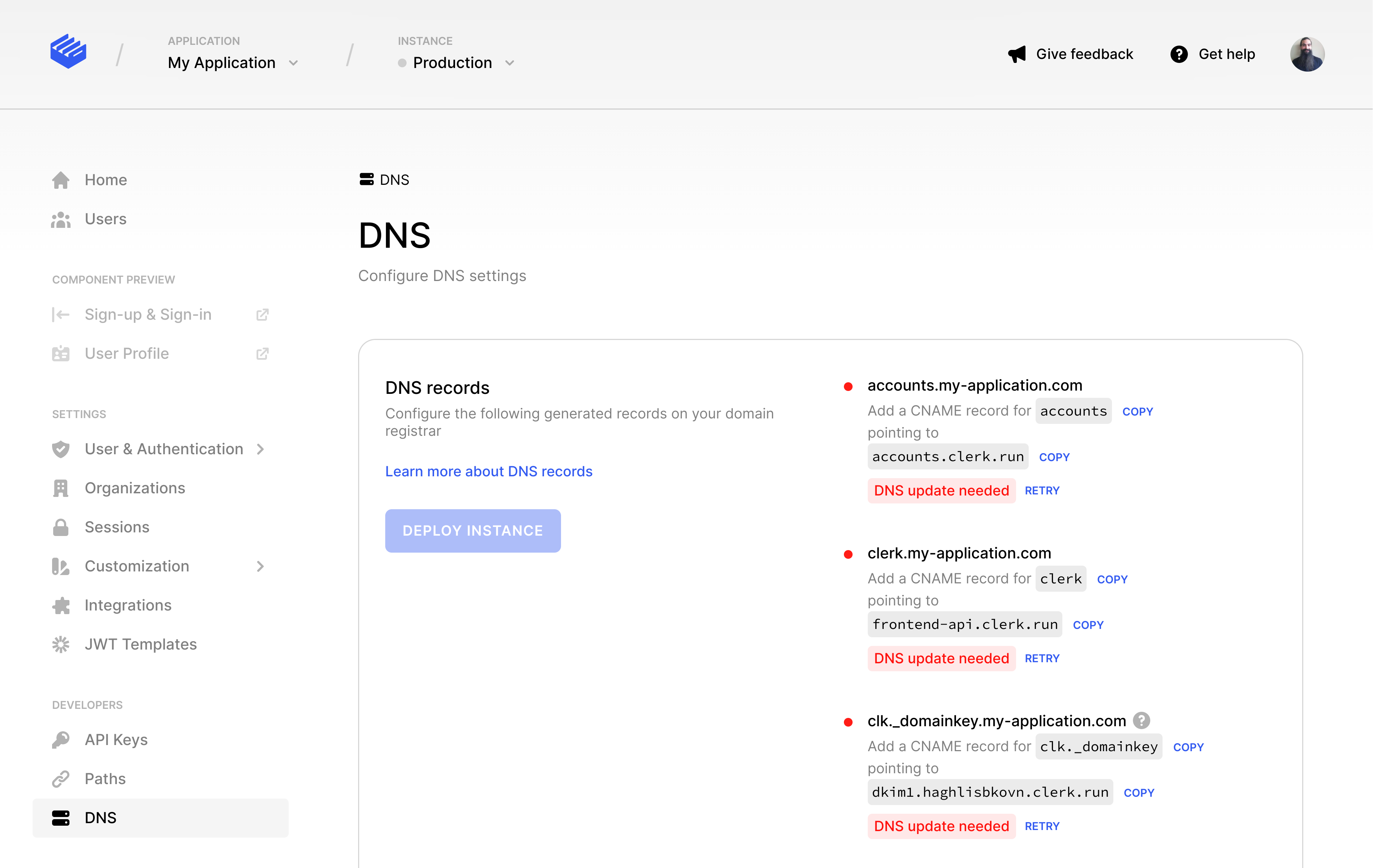Expand the Customization submenu
1389x868 pixels.
pyautogui.click(x=260, y=567)
